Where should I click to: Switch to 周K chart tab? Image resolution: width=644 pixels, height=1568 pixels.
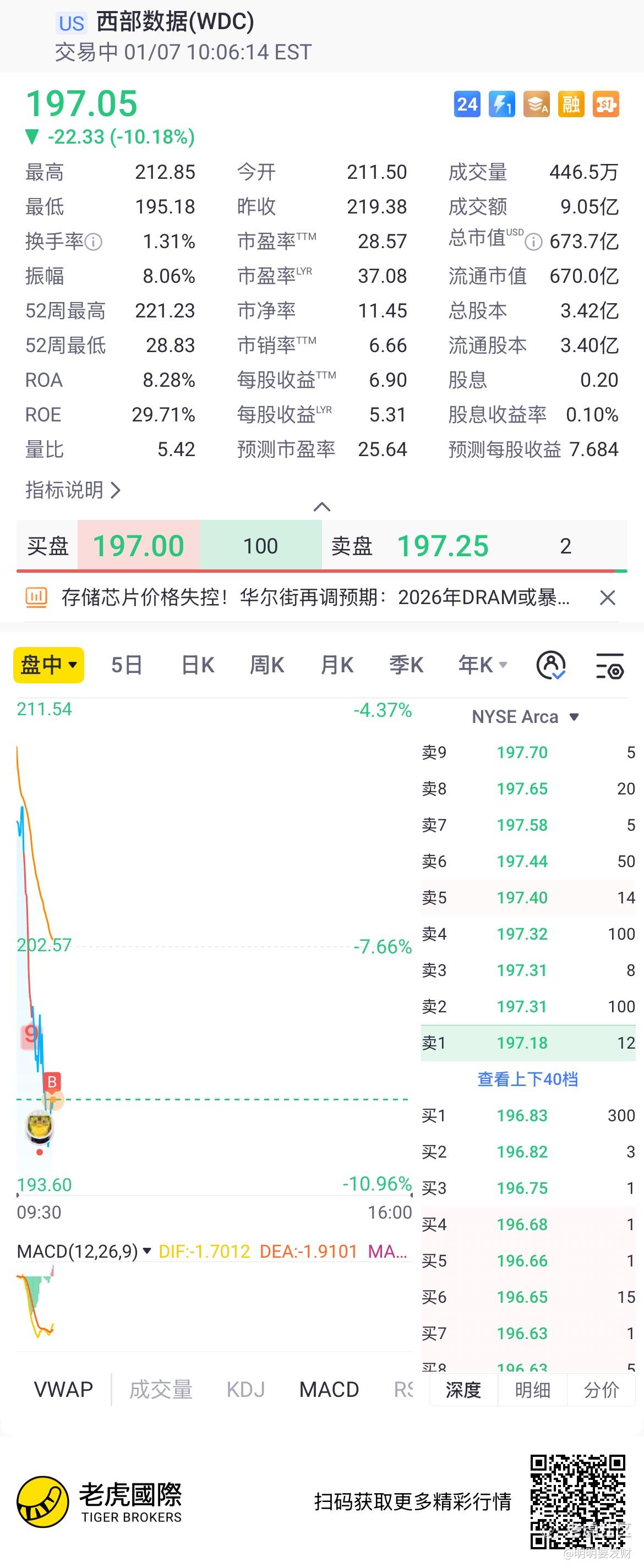point(266,665)
